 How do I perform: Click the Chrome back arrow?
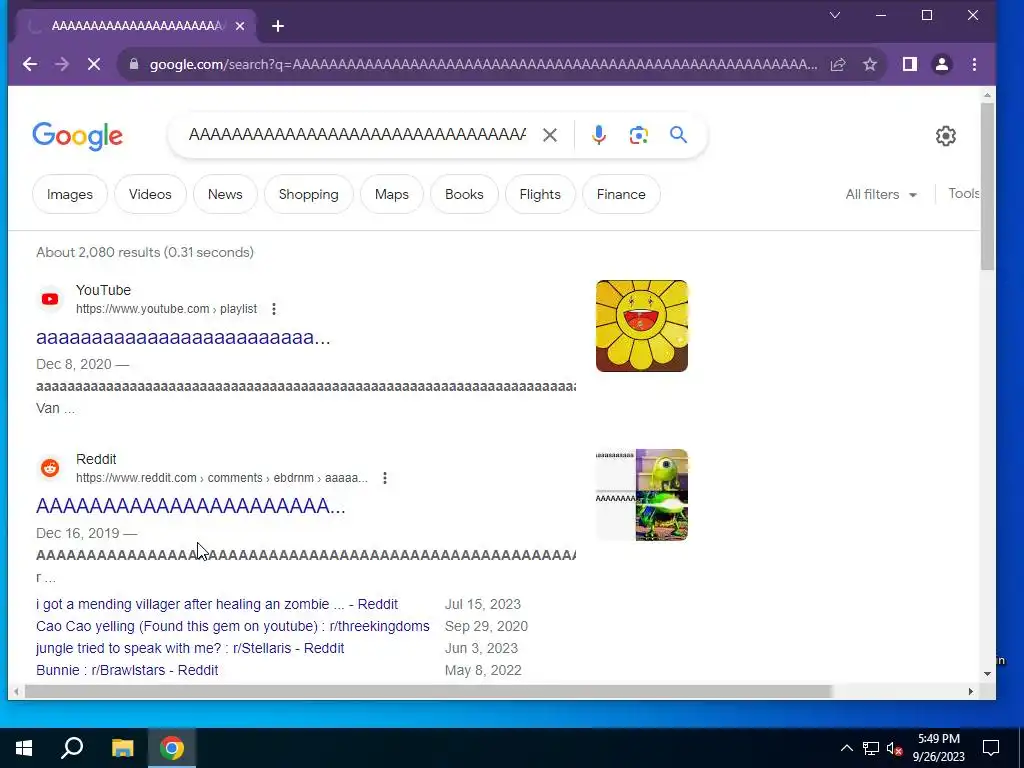coord(30,64)
